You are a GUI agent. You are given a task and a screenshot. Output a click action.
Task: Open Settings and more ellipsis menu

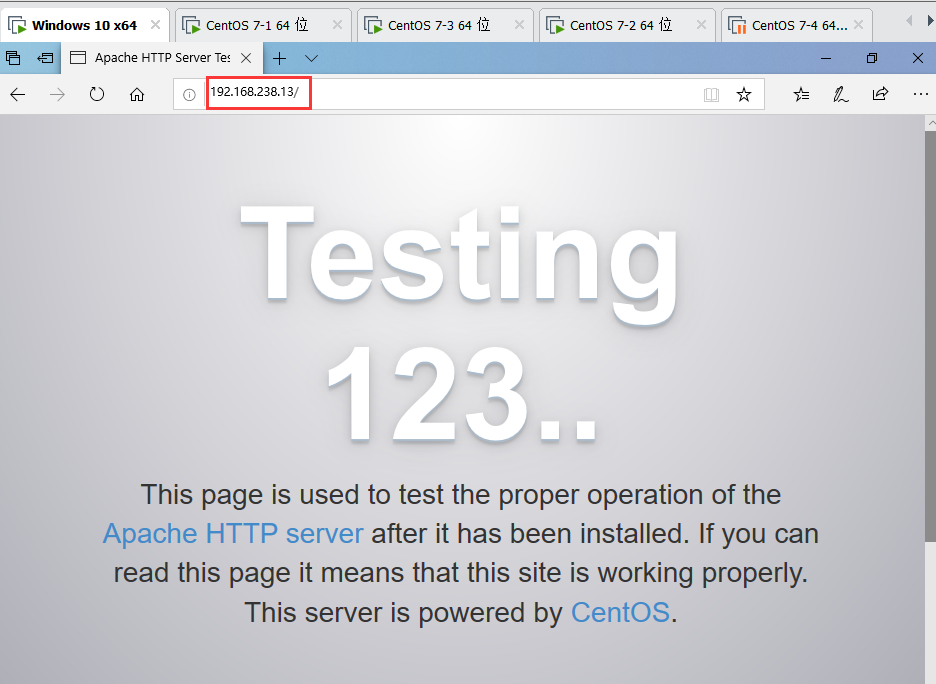click(x=920, y=94)
